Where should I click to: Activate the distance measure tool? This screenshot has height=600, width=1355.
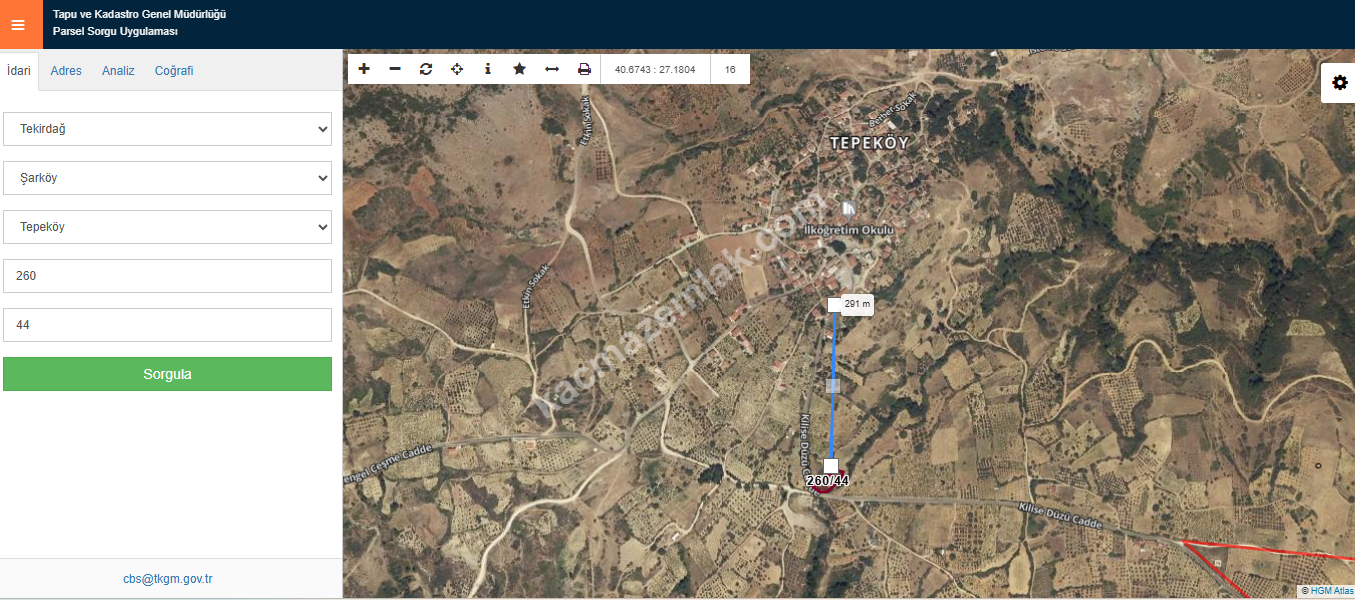coord(551,69)
